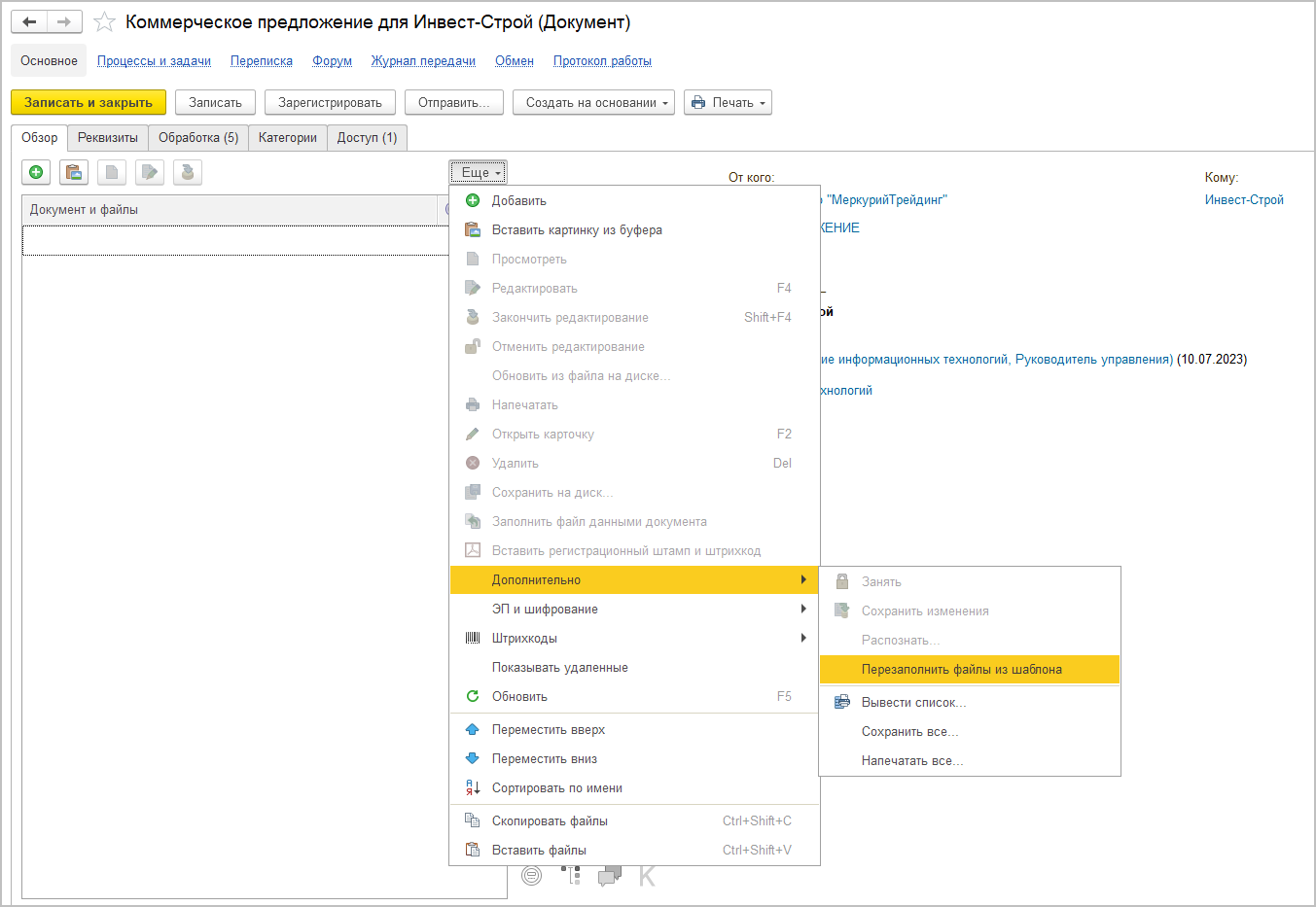Select "Перезаполнить файлы из шаблона" menu item
This screenshot has width=1316, height=907.
coord(961,669)
